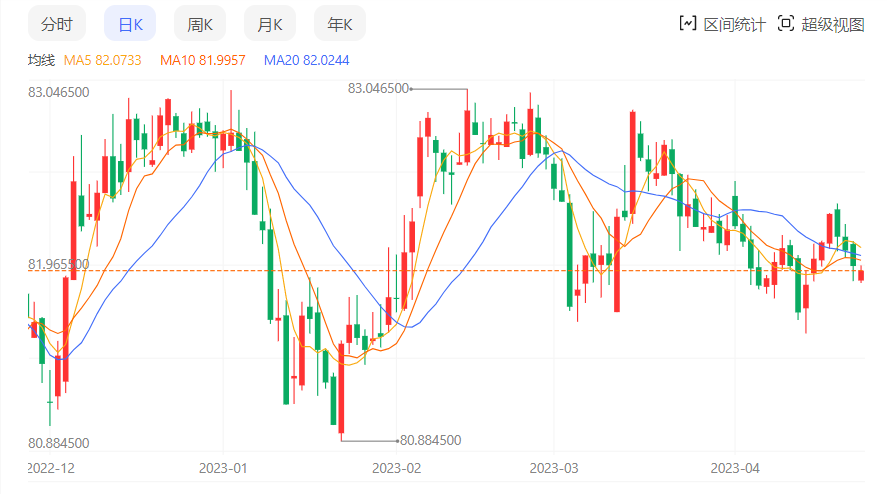This screenshot has width=887, height=494.
Task: Click the 83.046500 high price marker on chart
Action: pyautogui.click(x=378, y=88)
